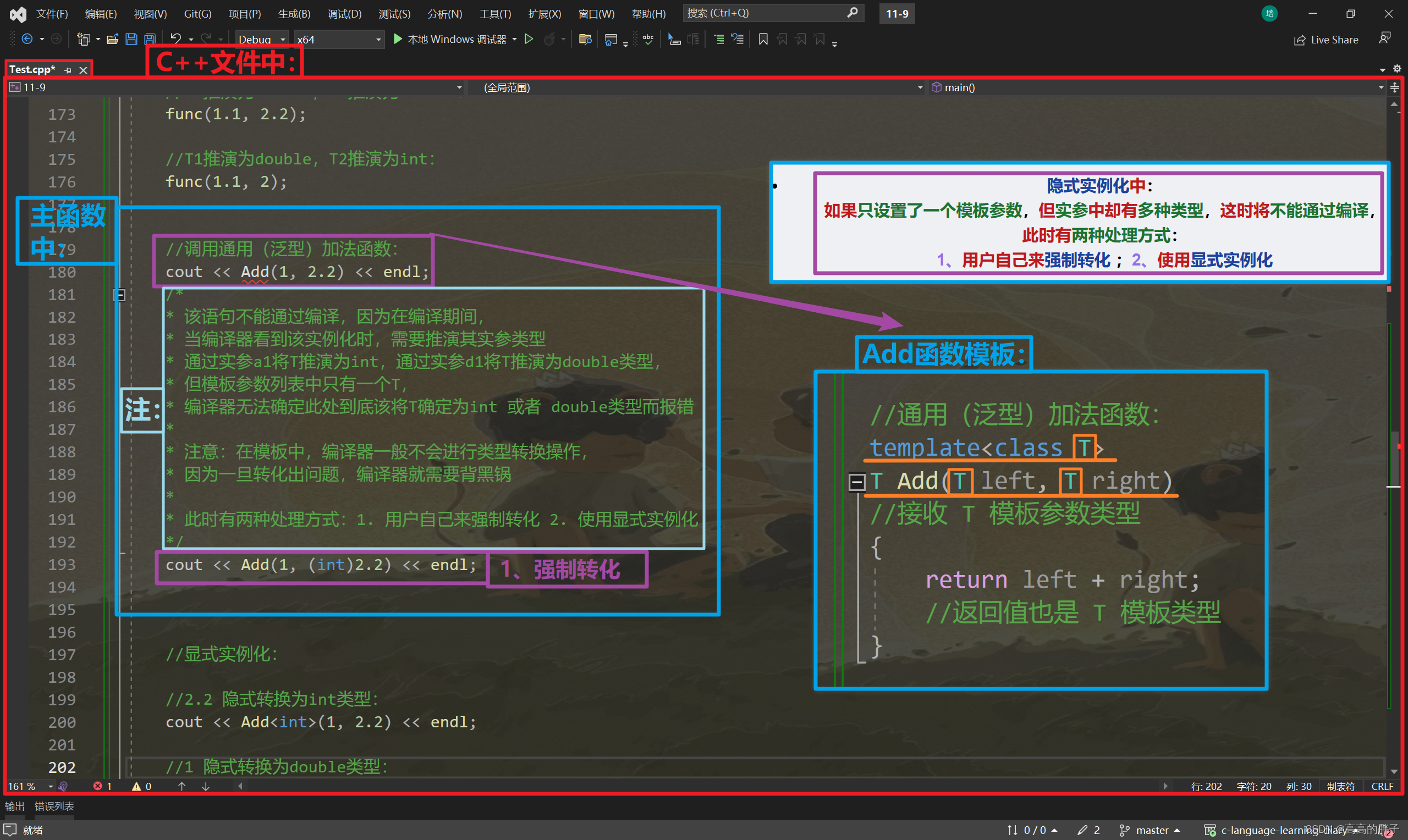Screen dimensions: 1408x840
Task: Click the search magnifier icon in the search box
Action: point(852,13)
